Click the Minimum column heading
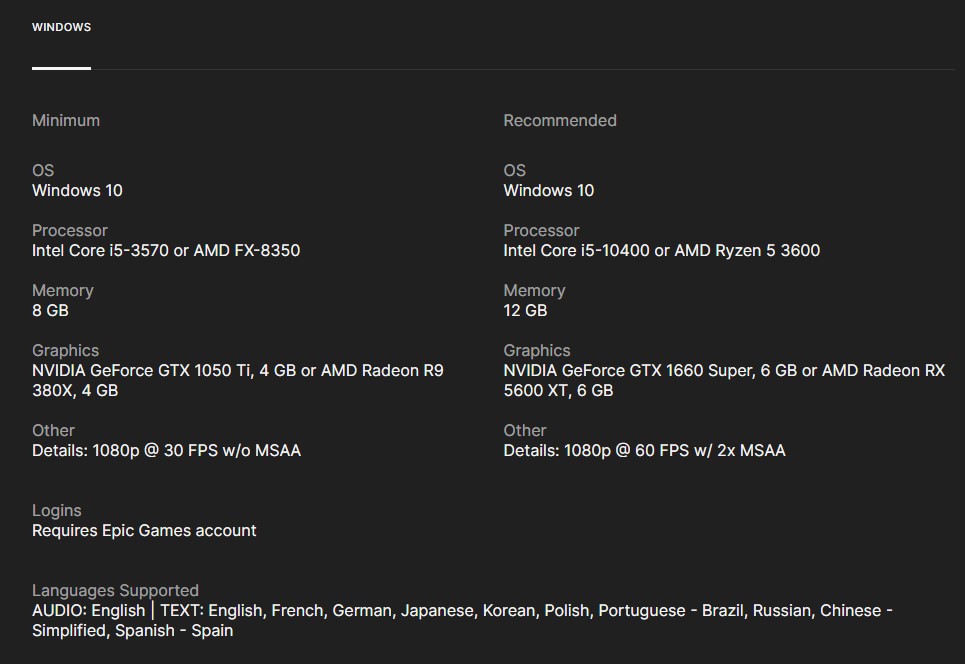Image resolution: width=965 pixels, height=664 pixels. [66, 120]
